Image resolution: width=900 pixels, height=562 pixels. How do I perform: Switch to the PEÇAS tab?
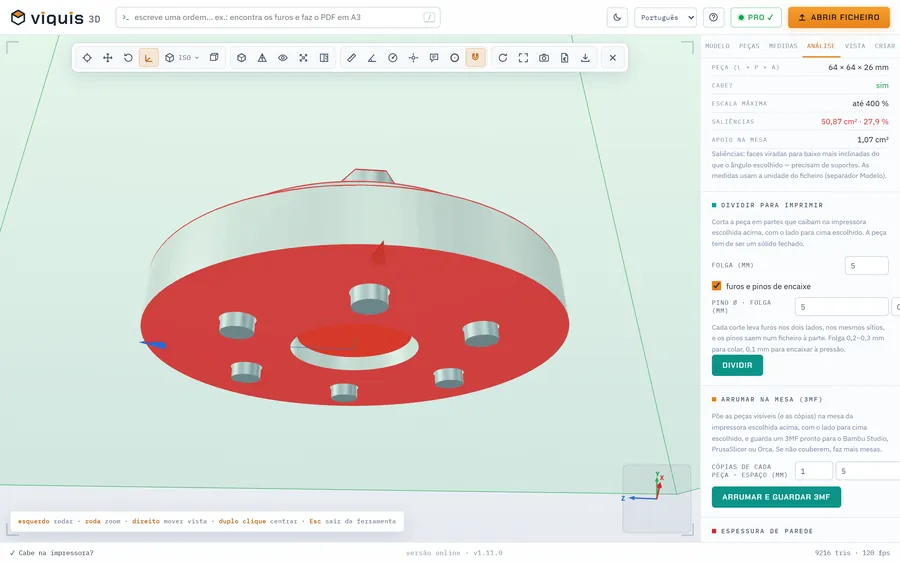pos(749,46)
